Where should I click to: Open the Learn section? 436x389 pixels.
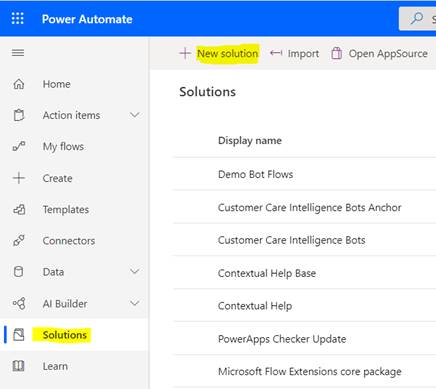pyautogui.click(x=55, y=366)
